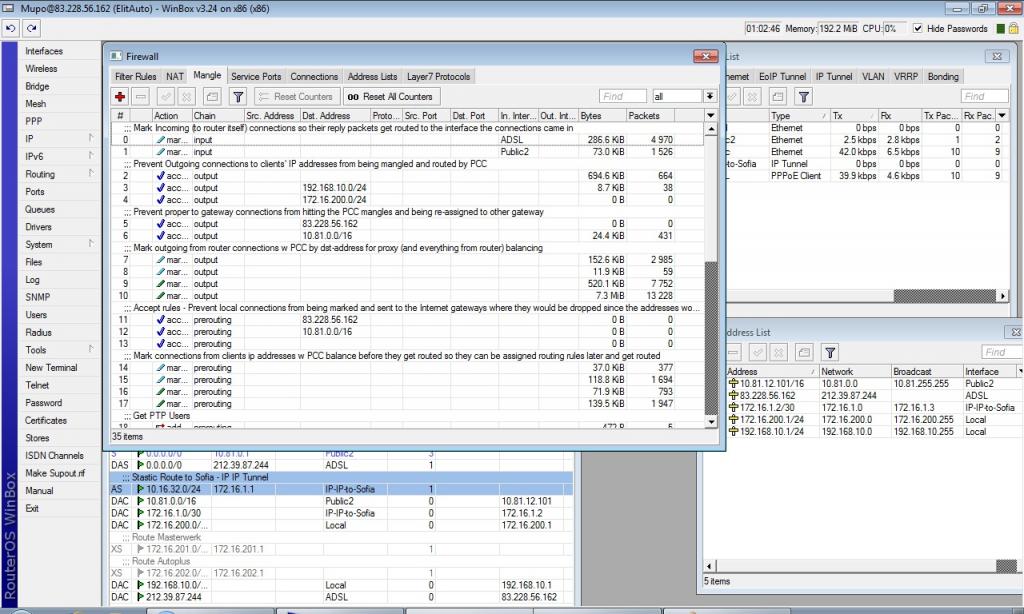Image resolution: width=1024 pixels, height=614 pixels.
Task: Open New Terminal from the sidebar
Action: 51,368
